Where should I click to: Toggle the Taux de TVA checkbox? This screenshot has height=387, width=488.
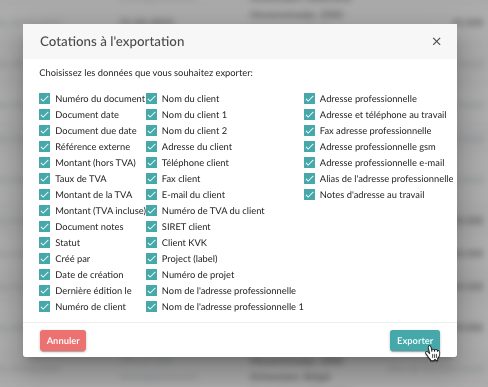[x=44, y=179]
